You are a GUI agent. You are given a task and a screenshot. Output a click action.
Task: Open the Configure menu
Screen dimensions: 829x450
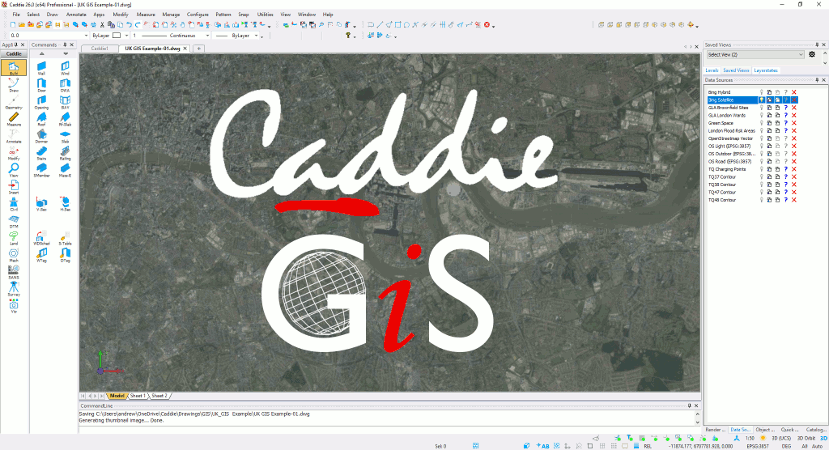click(x=197, y=14)
